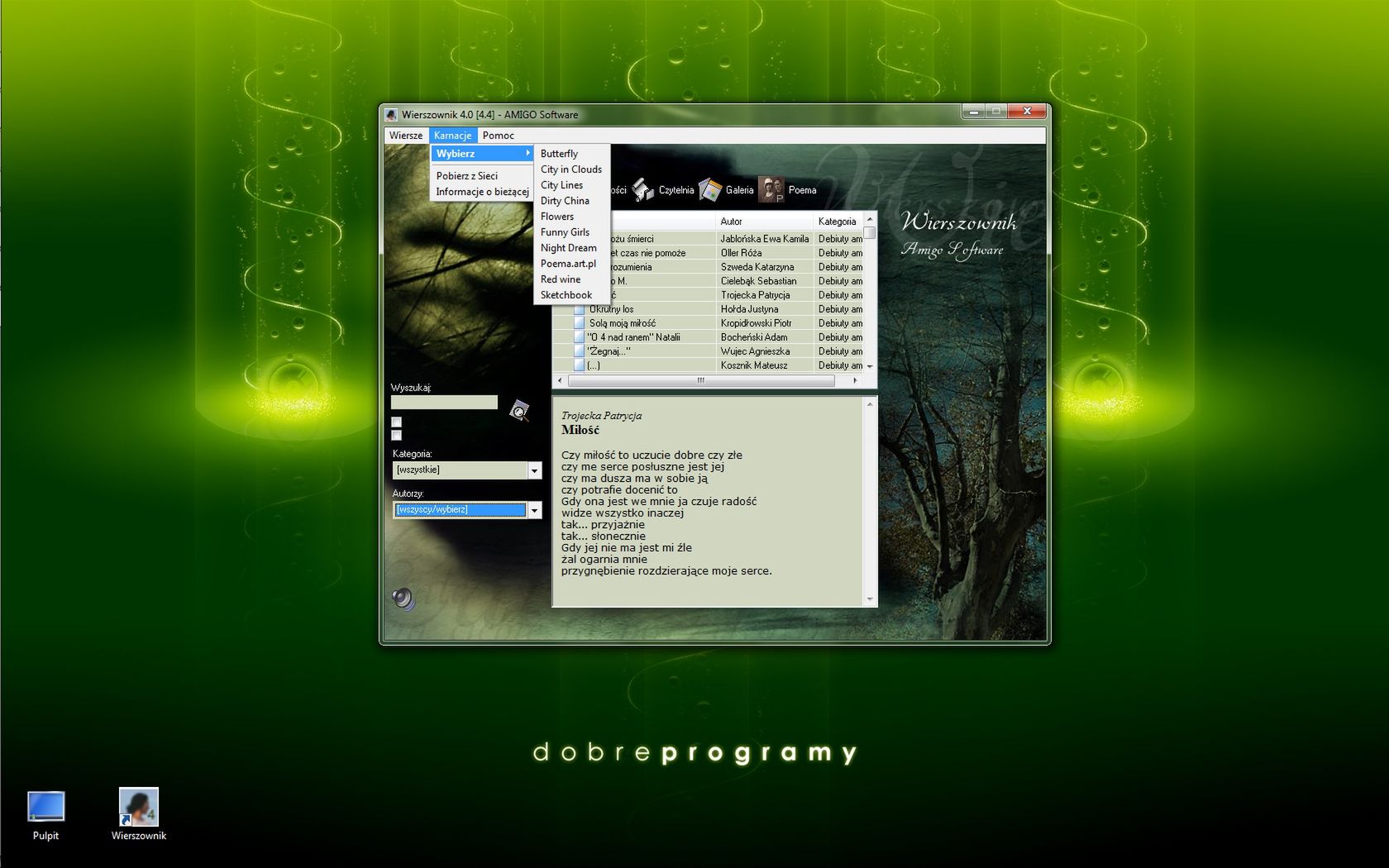Open Pulpit desktop icon
The height and width of the screenshot is (868, 1389).
click(45, 806)
